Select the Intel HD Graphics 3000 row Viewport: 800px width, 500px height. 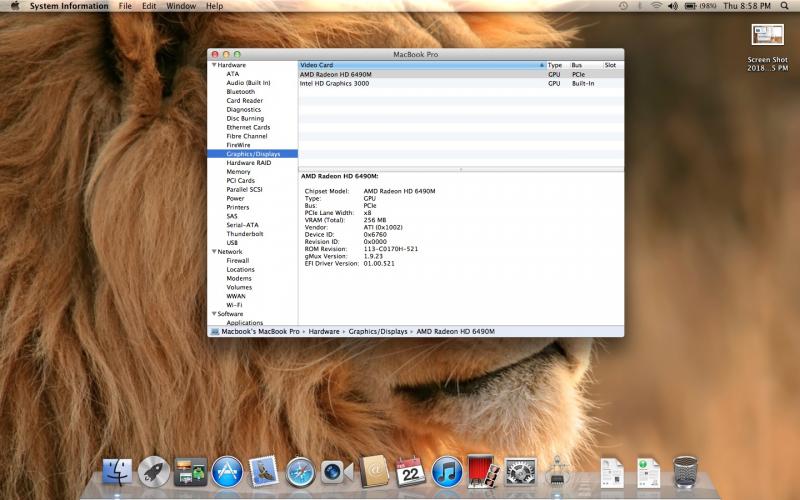point(461,83)
